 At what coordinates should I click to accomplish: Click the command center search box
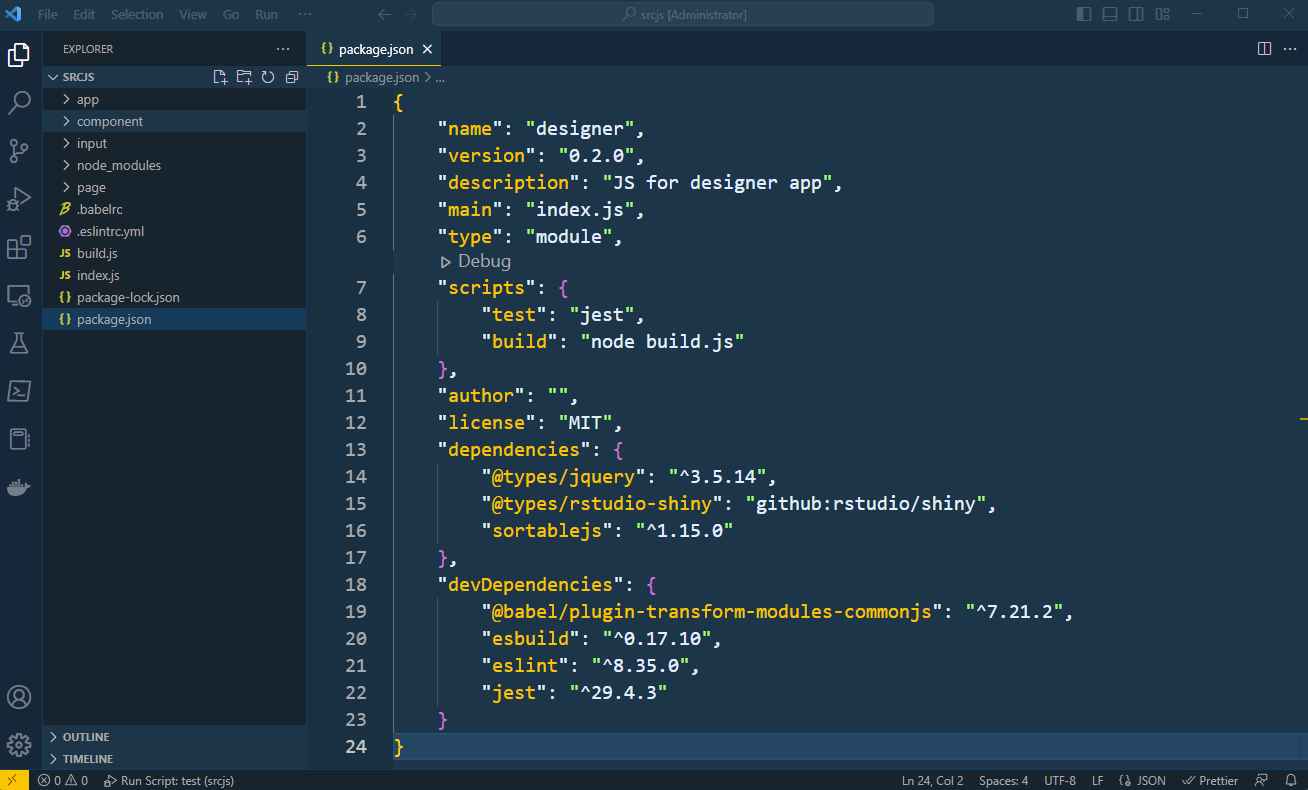tap(683, 14)
